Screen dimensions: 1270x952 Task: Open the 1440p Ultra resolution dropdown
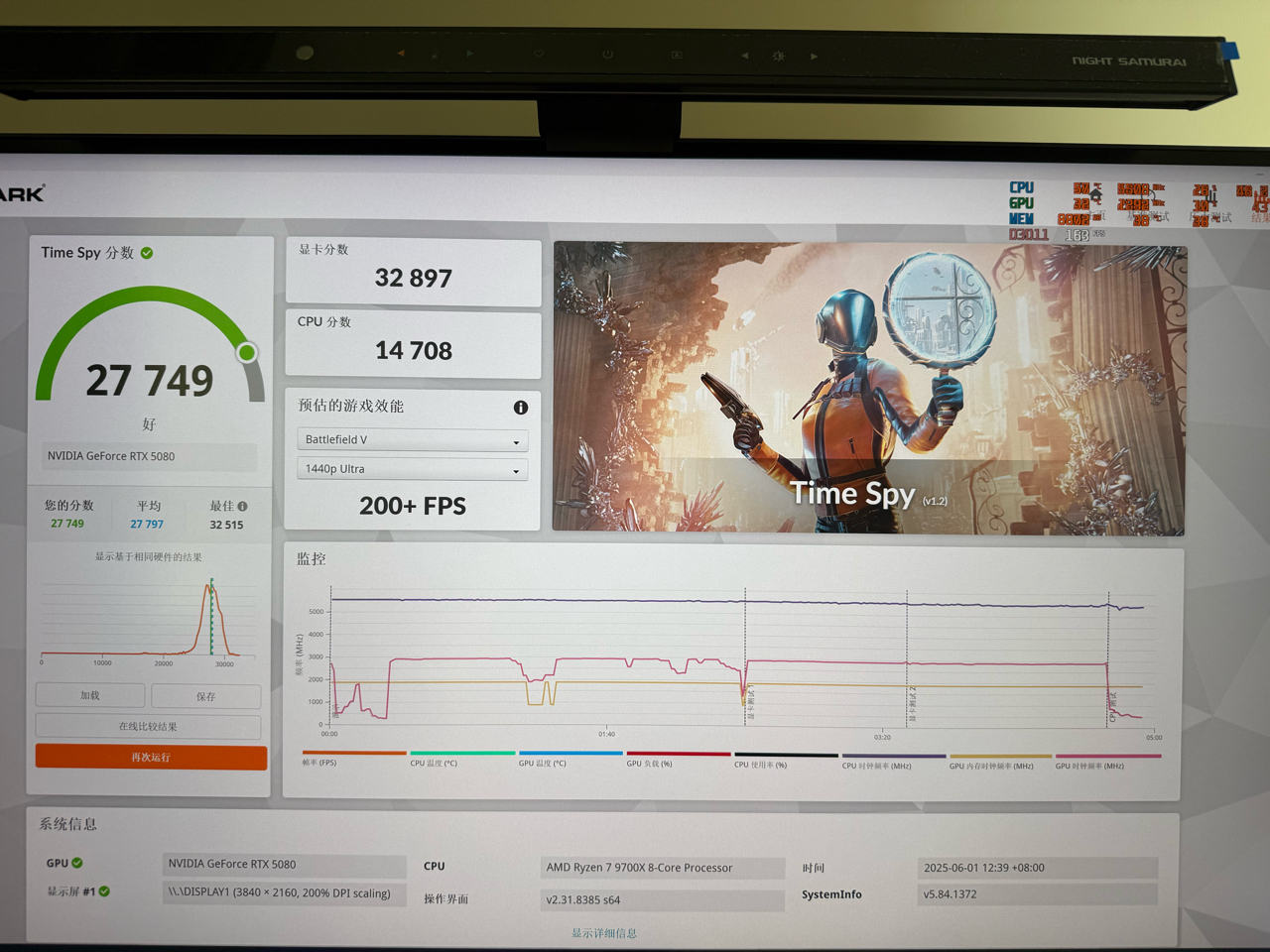412,469
